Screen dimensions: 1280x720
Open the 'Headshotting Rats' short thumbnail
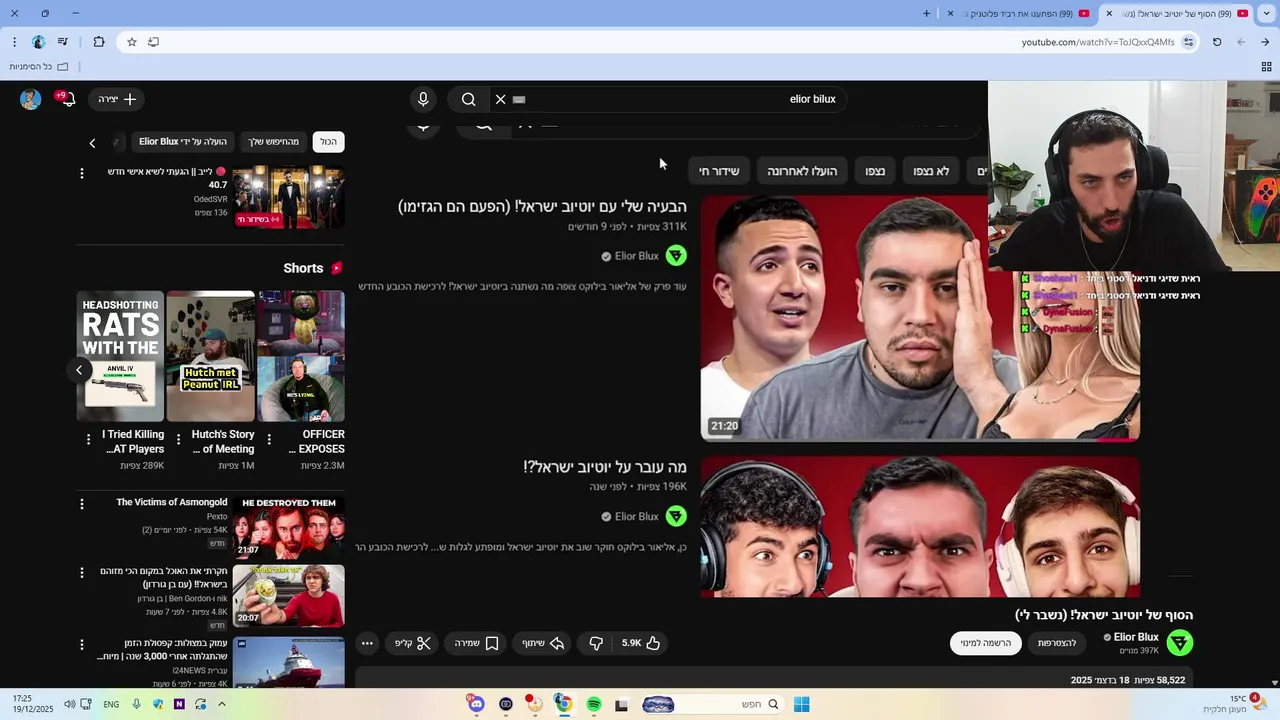120,356
